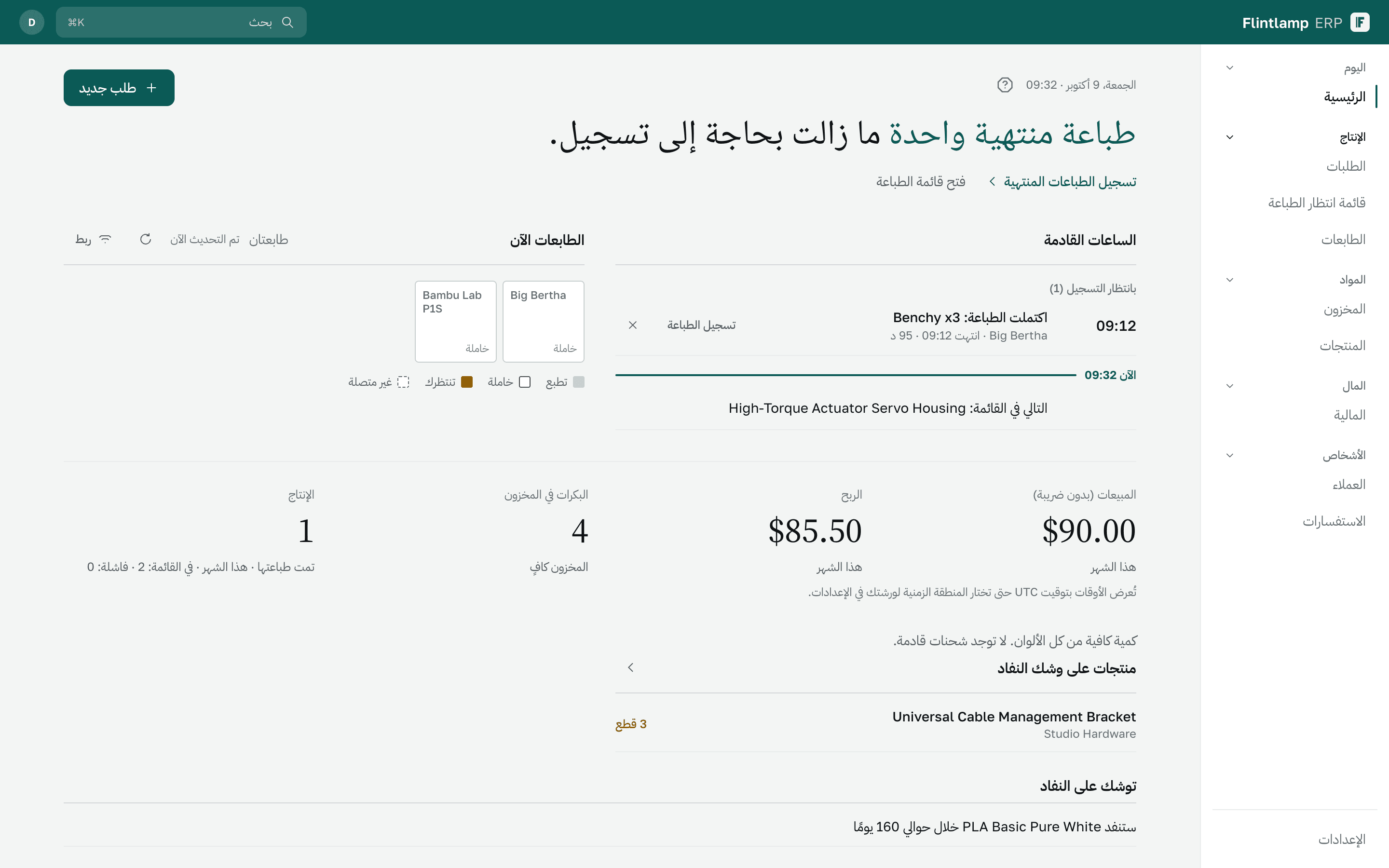1389x868 pixels.
Task: Select the Big Bertha printer card
Action: pyautogui.click(x=543, y=322)
